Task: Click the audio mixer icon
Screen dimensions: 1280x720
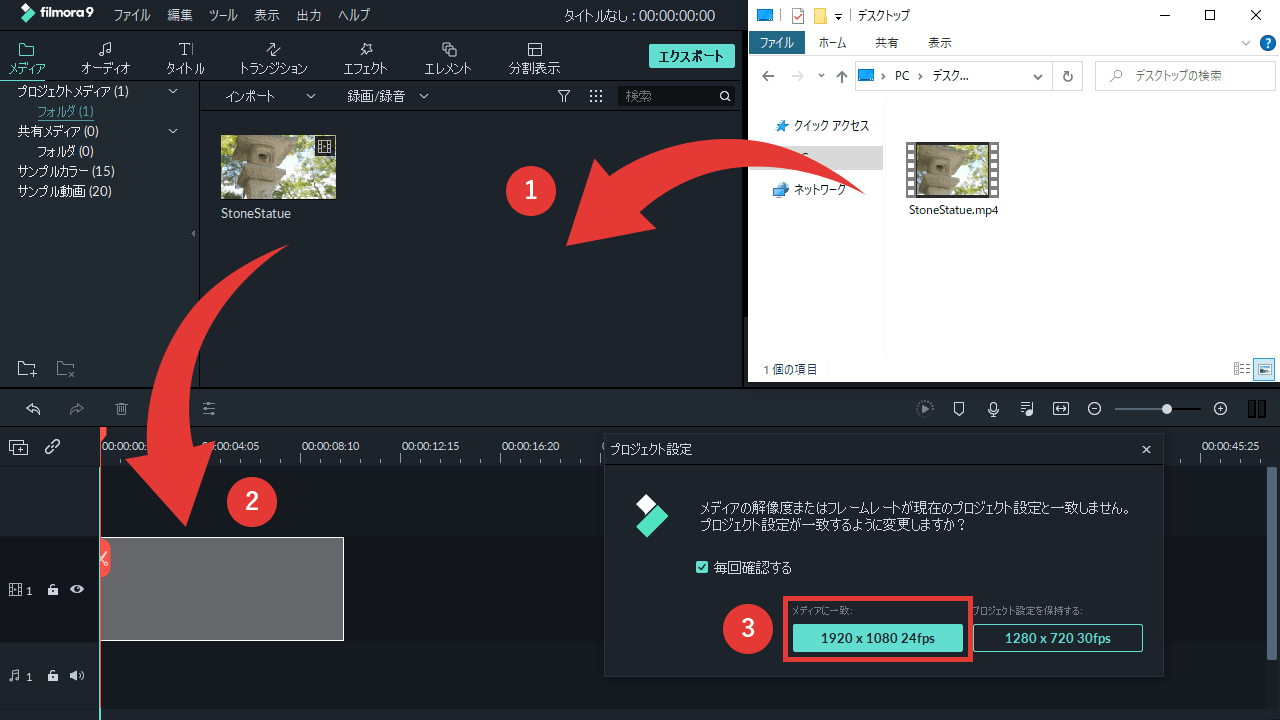Action: click(x=1027, y=409)
